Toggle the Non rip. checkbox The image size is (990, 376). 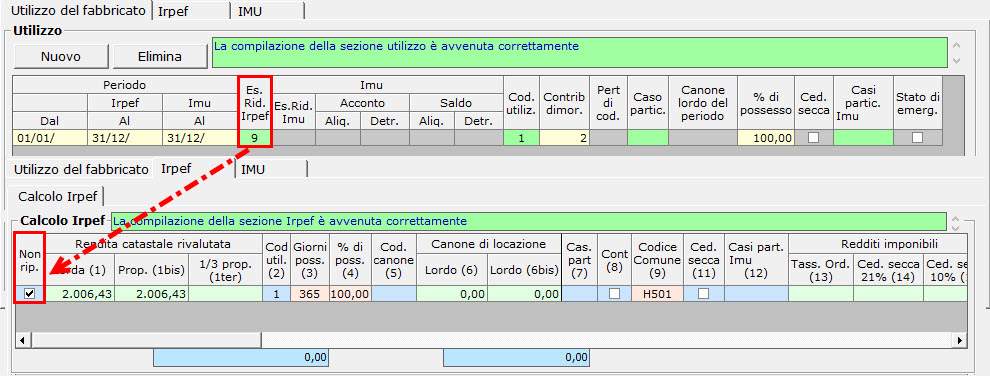point(30,293)
